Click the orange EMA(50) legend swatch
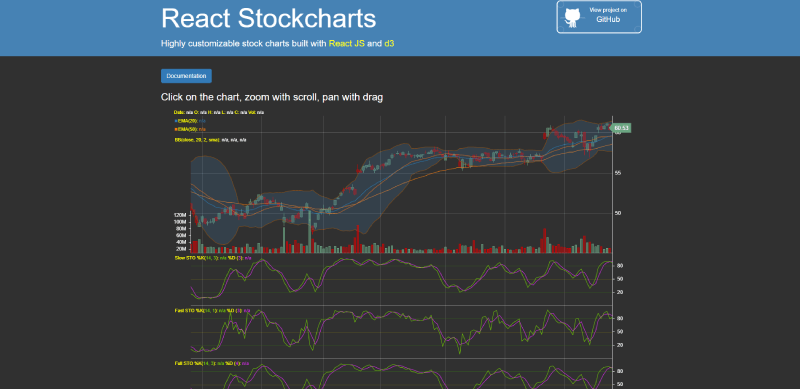The width and height of the screenshot is (800, 389). click(176, 130)
